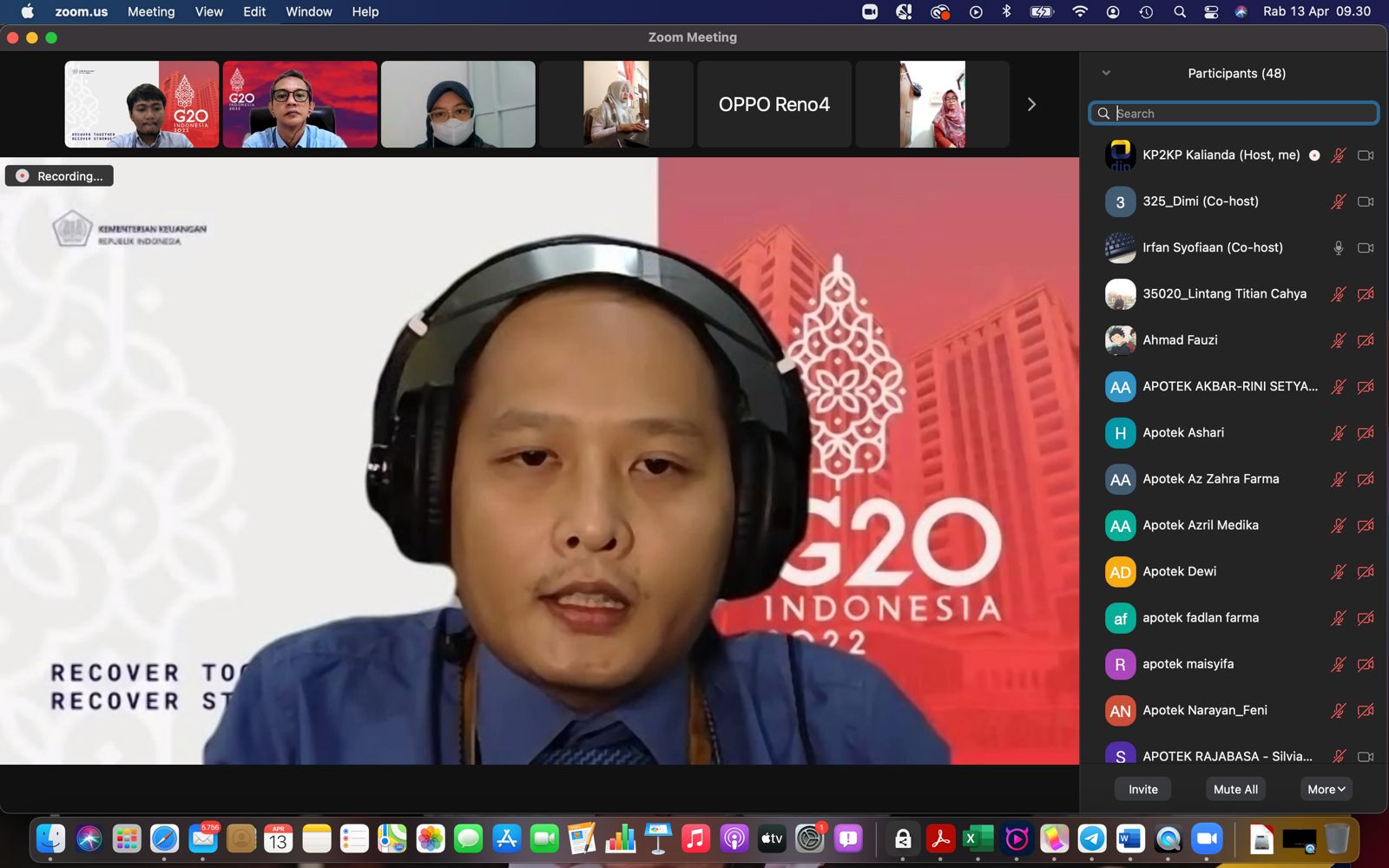Click the Invite button
Image resolution: width=1389 pixels, height=868 pixels.
(x=1142, y=789)
